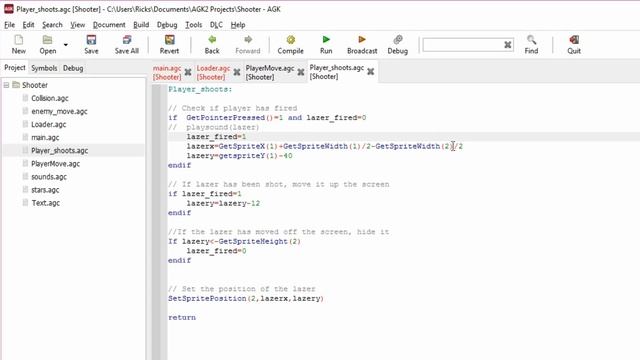Open Loader.agc in the project tree
Image resolution: width=640 pixels, height=360 pixels.
[x=49, y=124]
